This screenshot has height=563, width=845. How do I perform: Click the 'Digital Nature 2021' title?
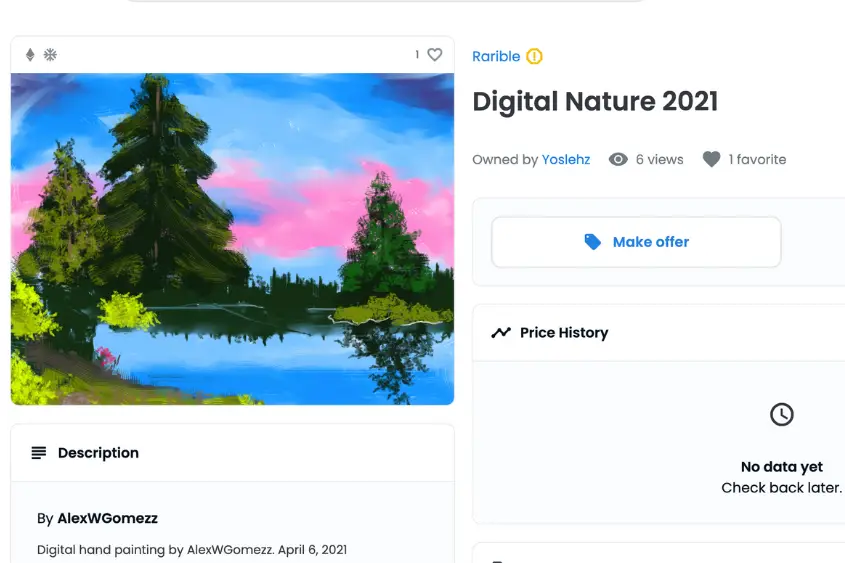pos(595,101)
